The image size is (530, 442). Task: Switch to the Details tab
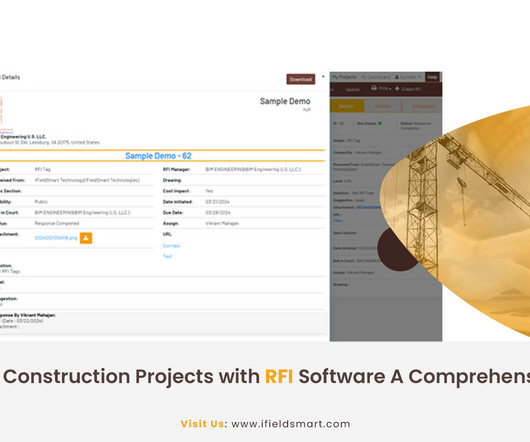coord(347,106)
